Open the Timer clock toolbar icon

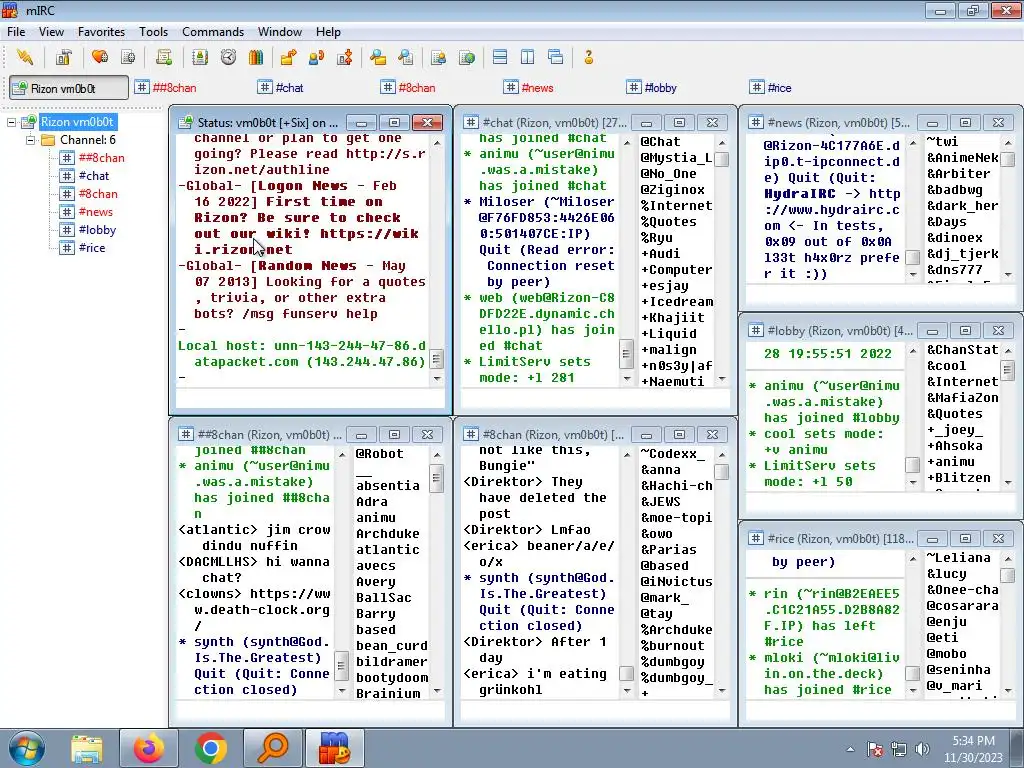click(228, 57)
